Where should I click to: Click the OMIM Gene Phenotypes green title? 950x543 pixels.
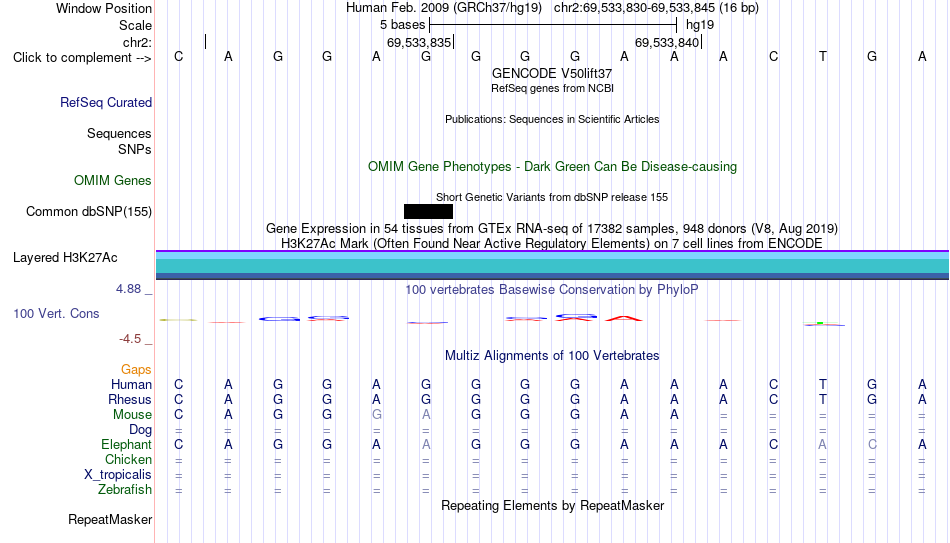pyautogui.click(x=552, y=167)
